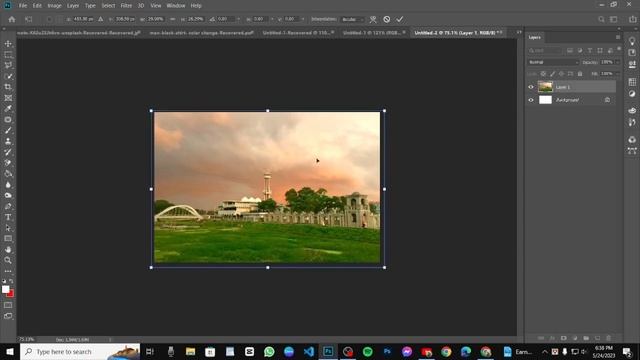640x360 pixels.
Task: Click the Add layer mask button
Action: (x=563, y=338)
